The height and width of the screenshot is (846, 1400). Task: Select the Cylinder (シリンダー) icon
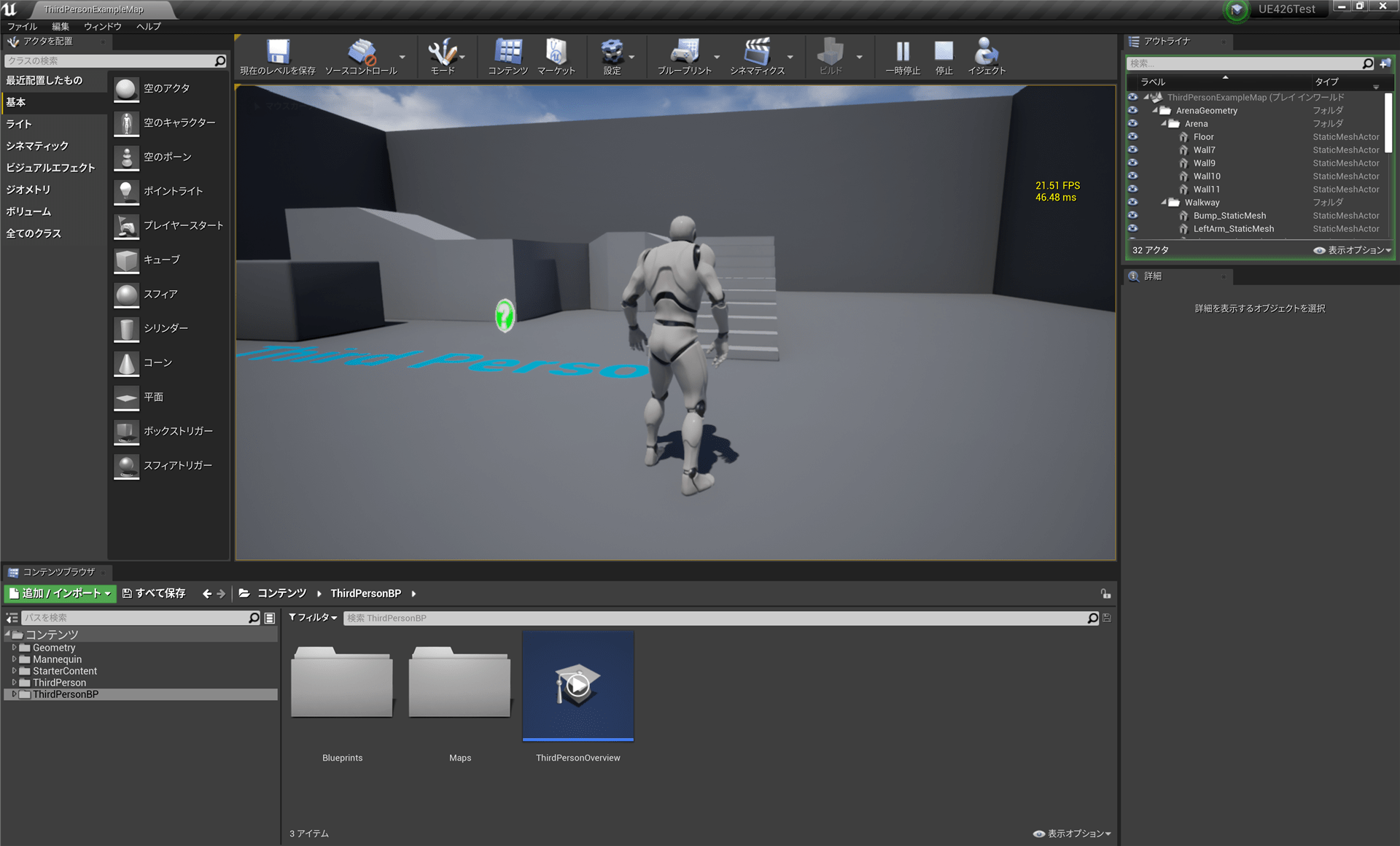126,329
